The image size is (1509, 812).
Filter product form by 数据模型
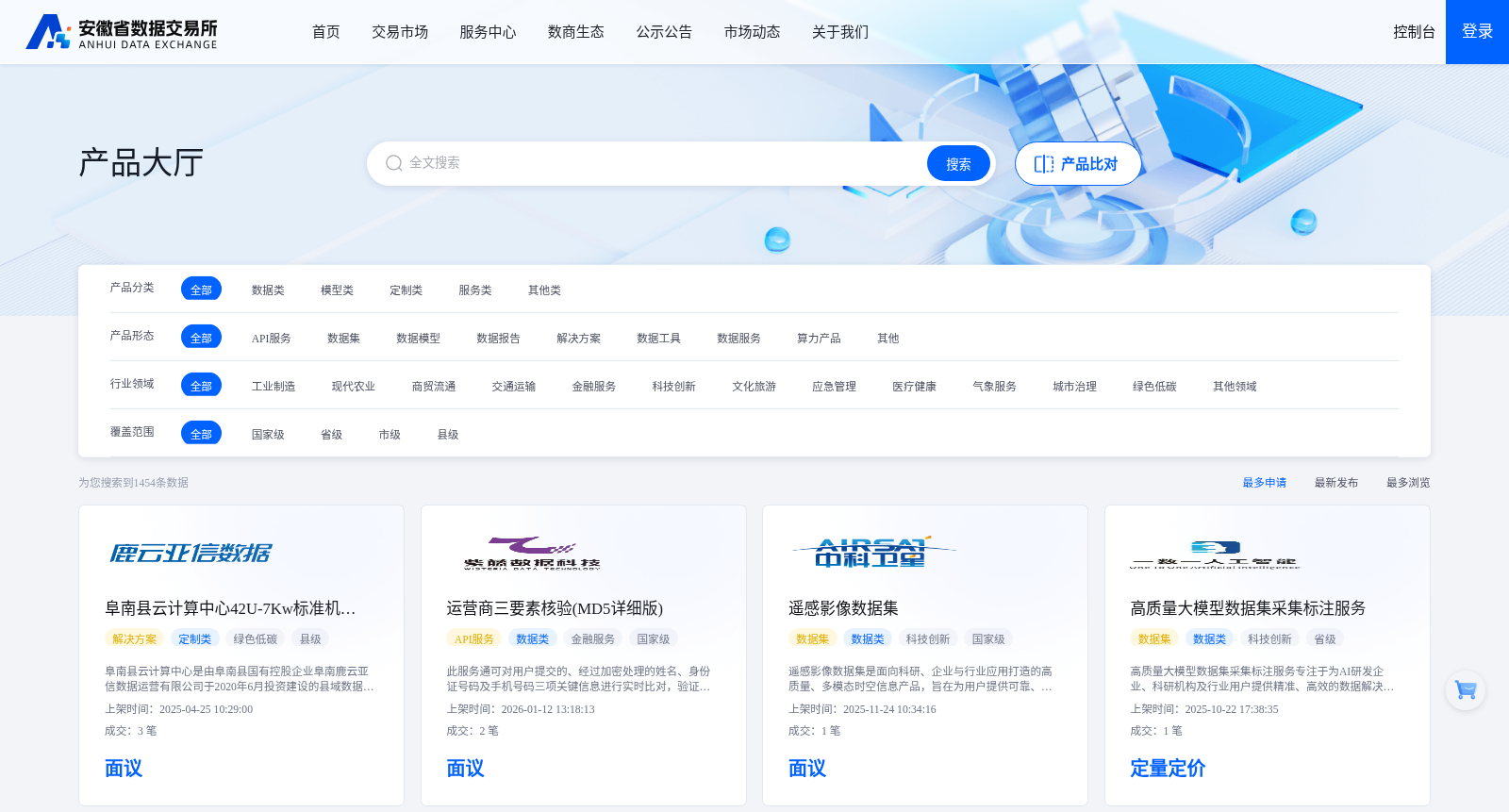click(418, 339)
